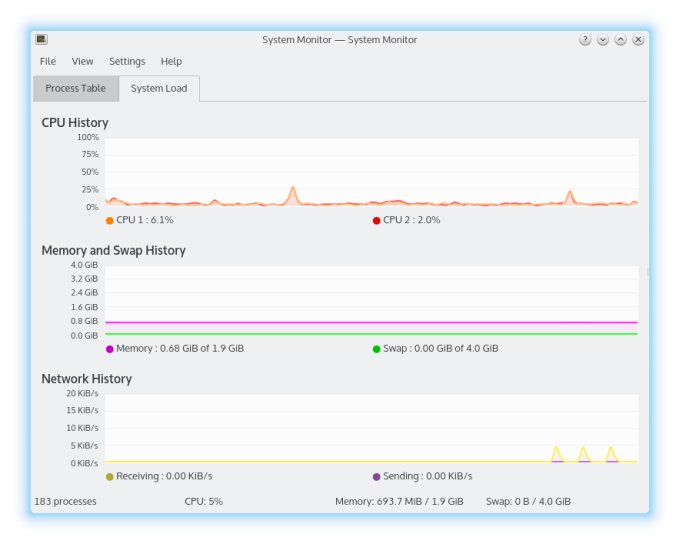Open the File menu

pyautogui.click(x=48, y=62)
